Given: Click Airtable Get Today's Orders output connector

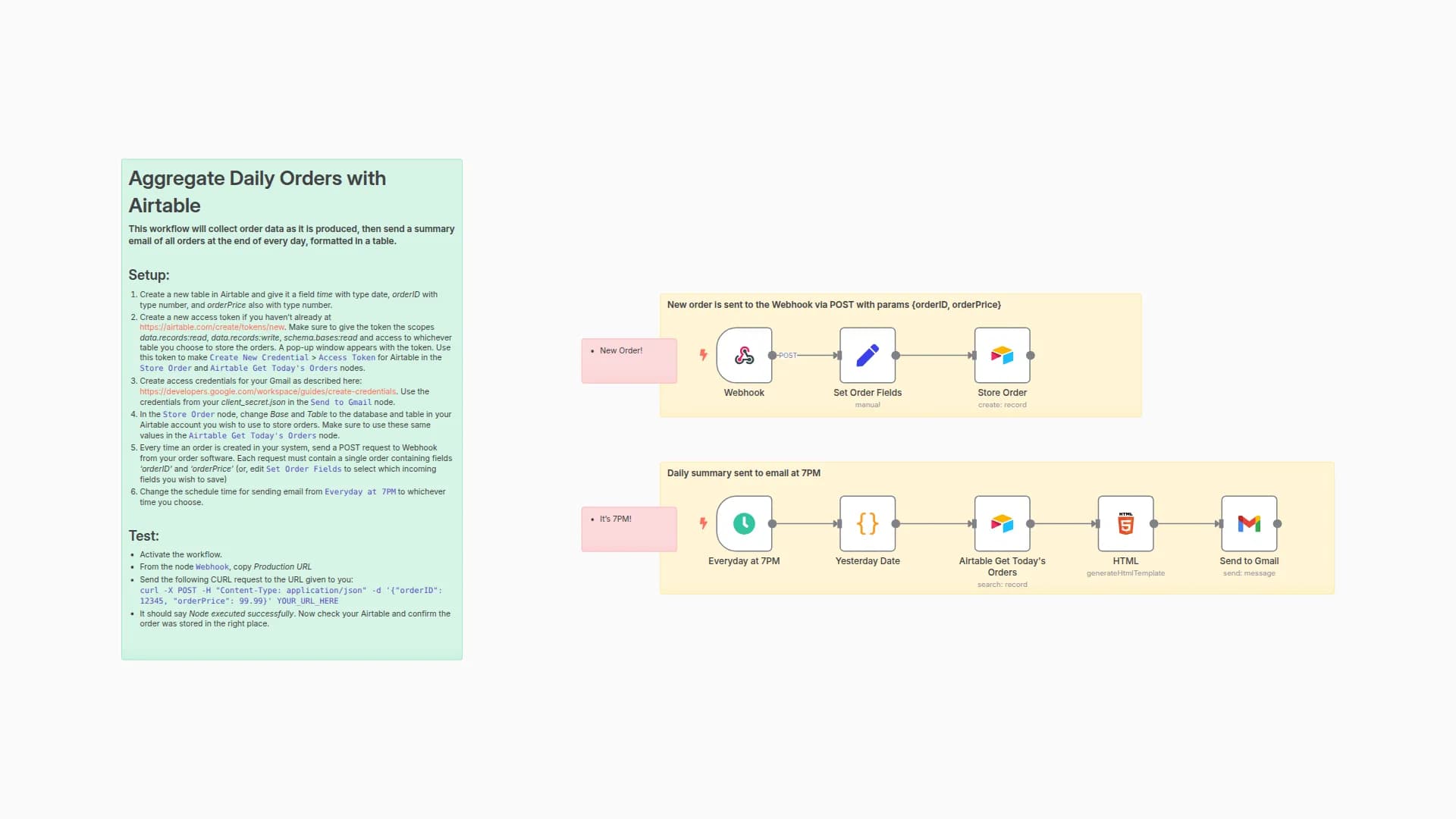Looking at the screenshot, I should pos(1030,523).
